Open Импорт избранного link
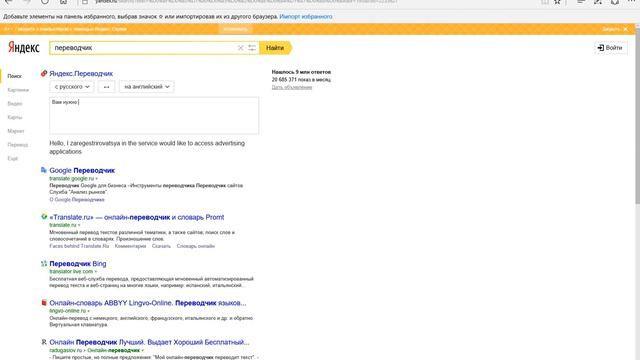The height and width of the screenshot is (360, 640). pos(306,17)
